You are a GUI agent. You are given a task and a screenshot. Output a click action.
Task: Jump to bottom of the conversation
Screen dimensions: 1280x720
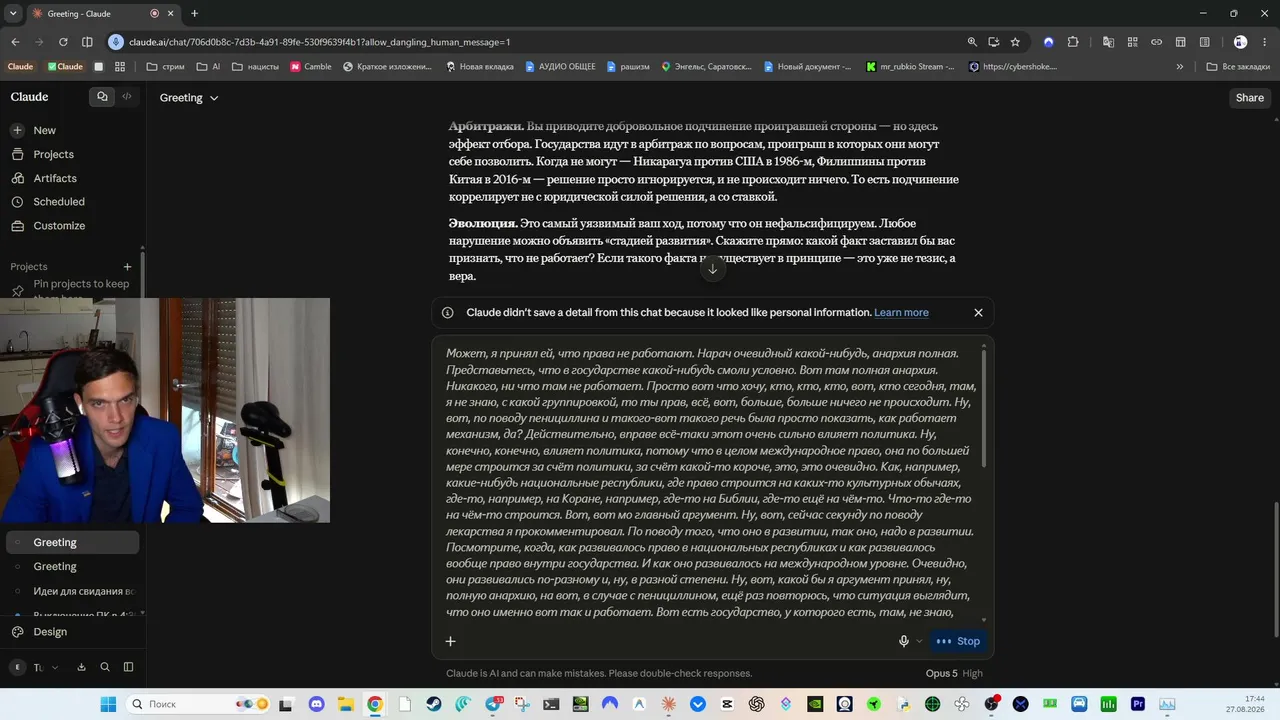[712, 268]
